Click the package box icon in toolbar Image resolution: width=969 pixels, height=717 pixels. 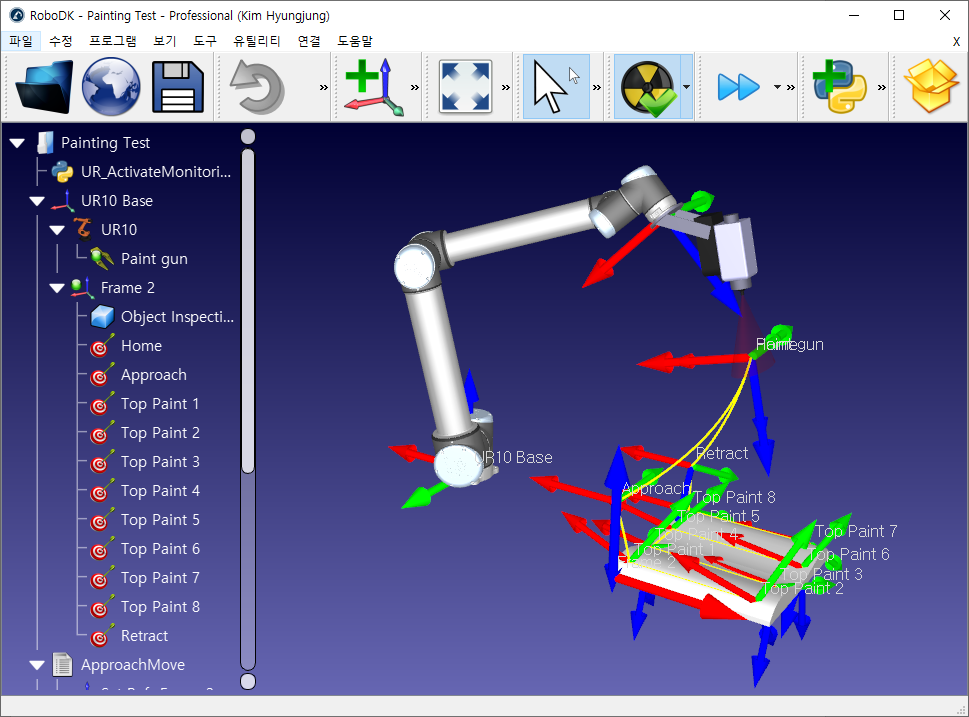tap(931, 87)
